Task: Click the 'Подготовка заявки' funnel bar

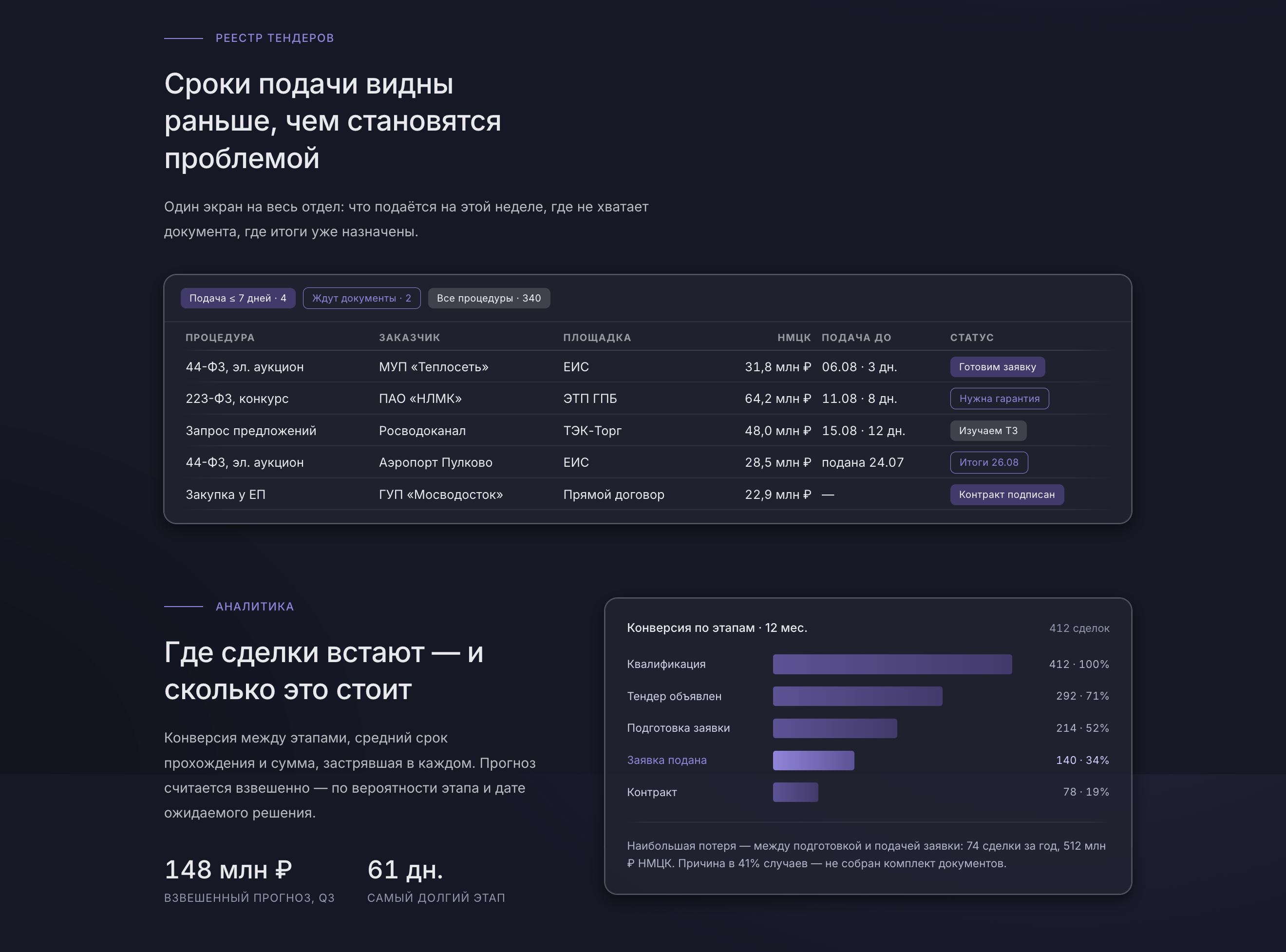Action: click(835, 728)
